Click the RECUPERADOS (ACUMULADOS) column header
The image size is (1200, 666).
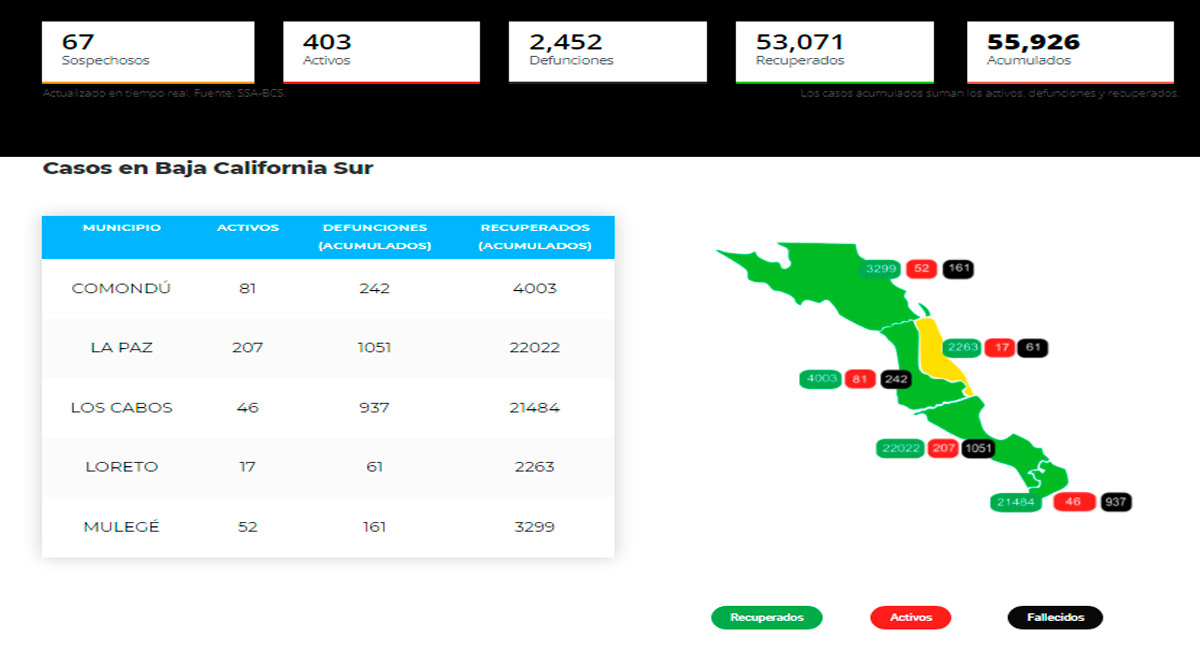pos(534,237)
